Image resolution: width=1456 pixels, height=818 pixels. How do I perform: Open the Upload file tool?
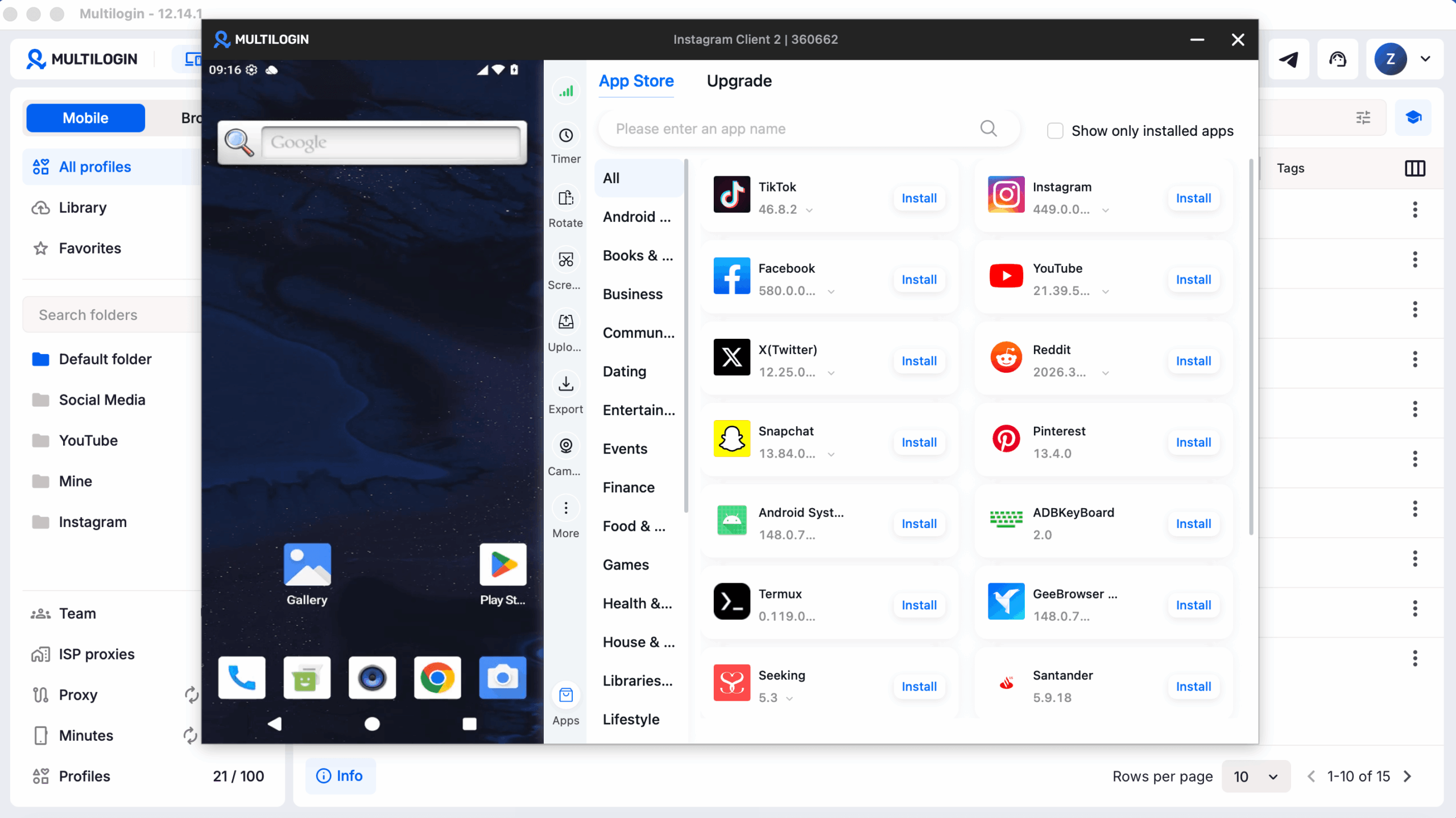(565, 322)
